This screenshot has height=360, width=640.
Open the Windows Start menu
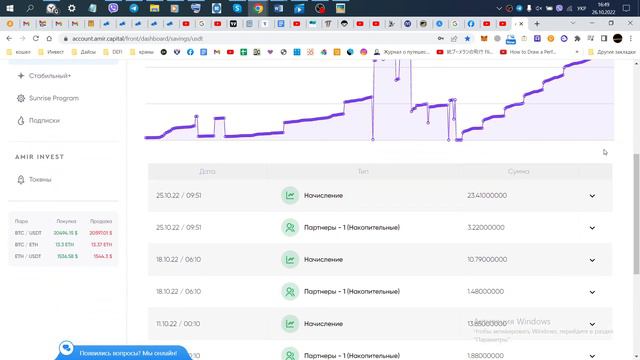point(10,8)
